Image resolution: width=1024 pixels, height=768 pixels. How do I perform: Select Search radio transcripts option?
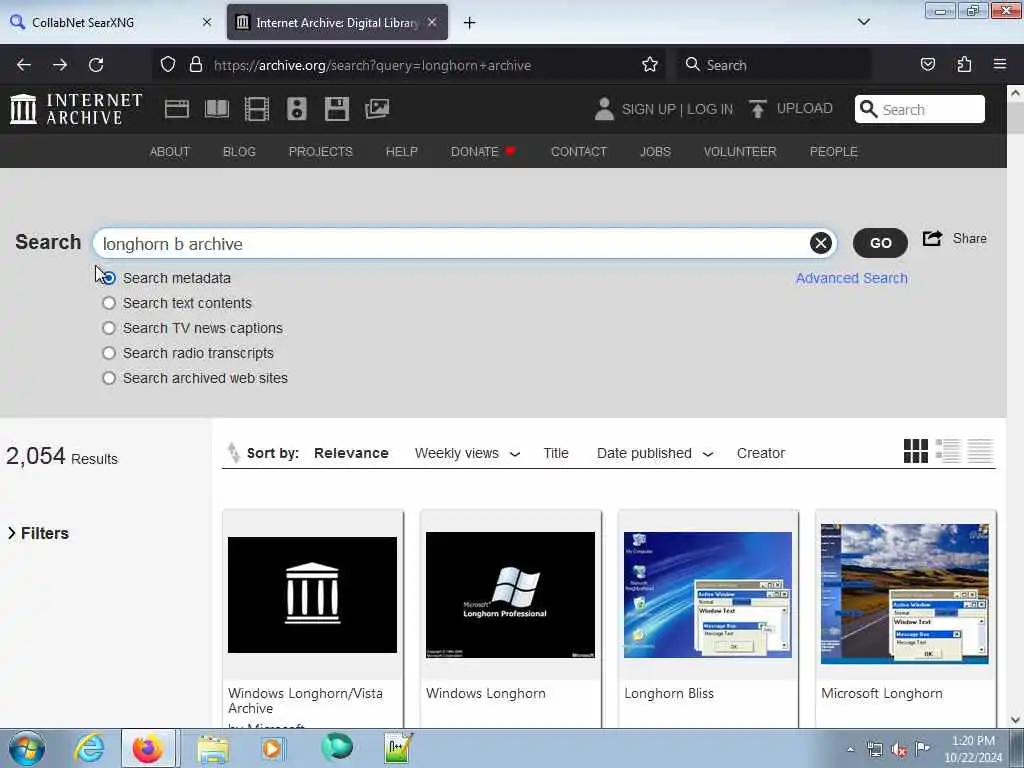(x=109, y=353)
